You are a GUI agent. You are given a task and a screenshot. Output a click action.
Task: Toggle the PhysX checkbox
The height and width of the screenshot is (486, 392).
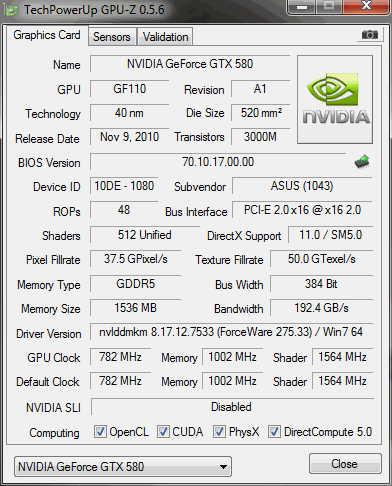click(219, 431)
